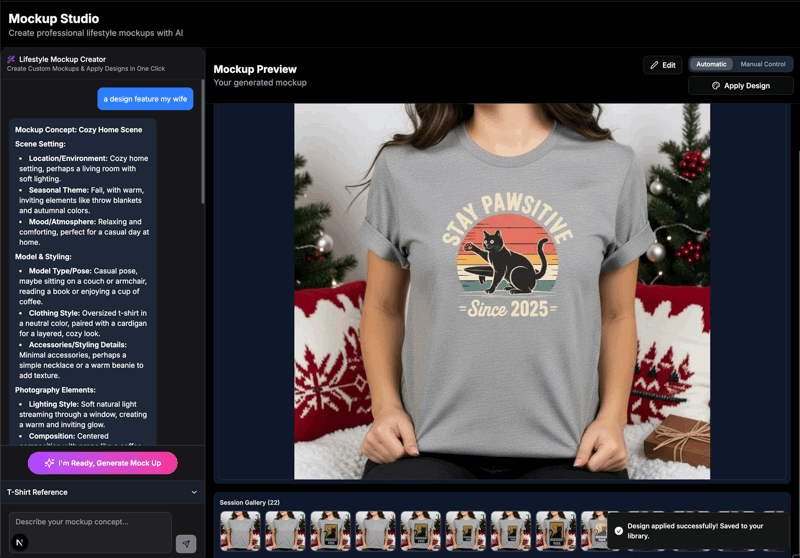Click the sparkle icon on the Generate button
The image size is (800, 558).
[49, 463]
